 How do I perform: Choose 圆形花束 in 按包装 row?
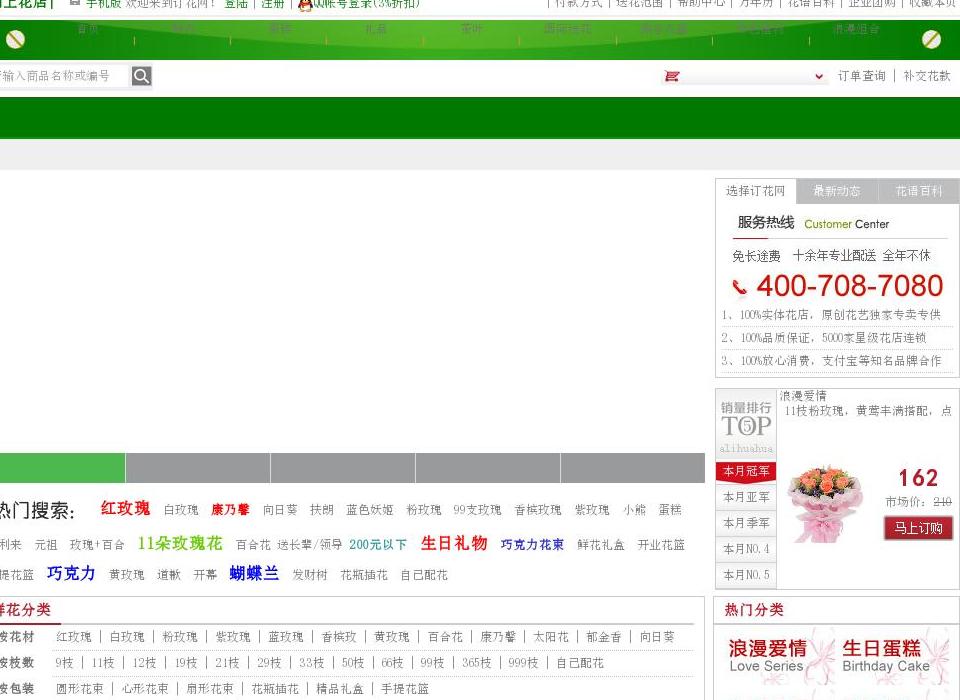click(80, 689)
